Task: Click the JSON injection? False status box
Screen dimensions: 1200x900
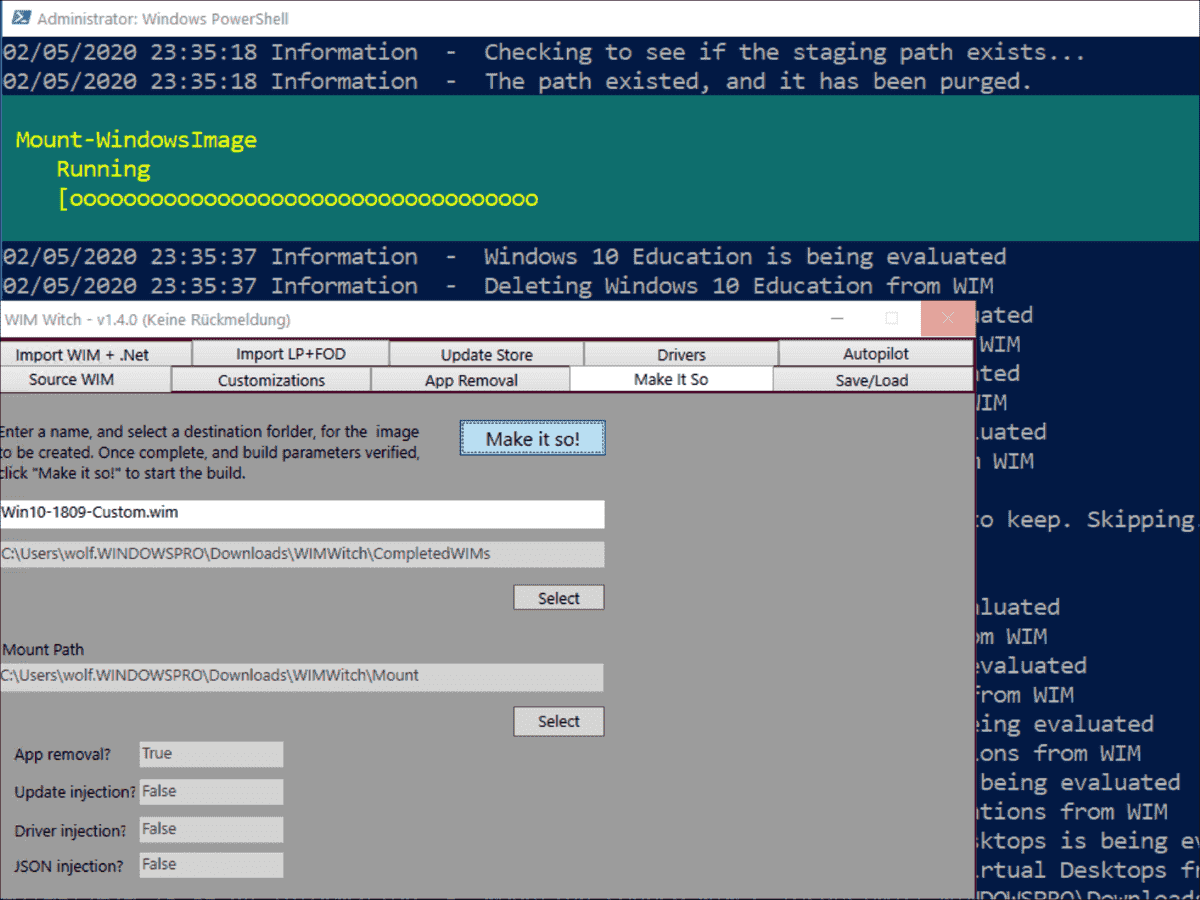Action: click(210, 864)
